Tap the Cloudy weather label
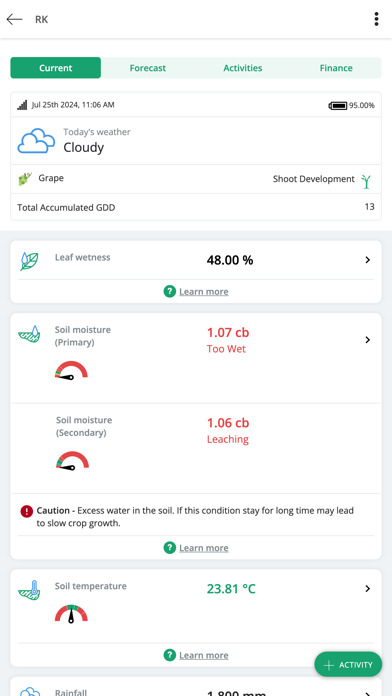The width and height of the screenshot is (392, 696). [83, 147]
